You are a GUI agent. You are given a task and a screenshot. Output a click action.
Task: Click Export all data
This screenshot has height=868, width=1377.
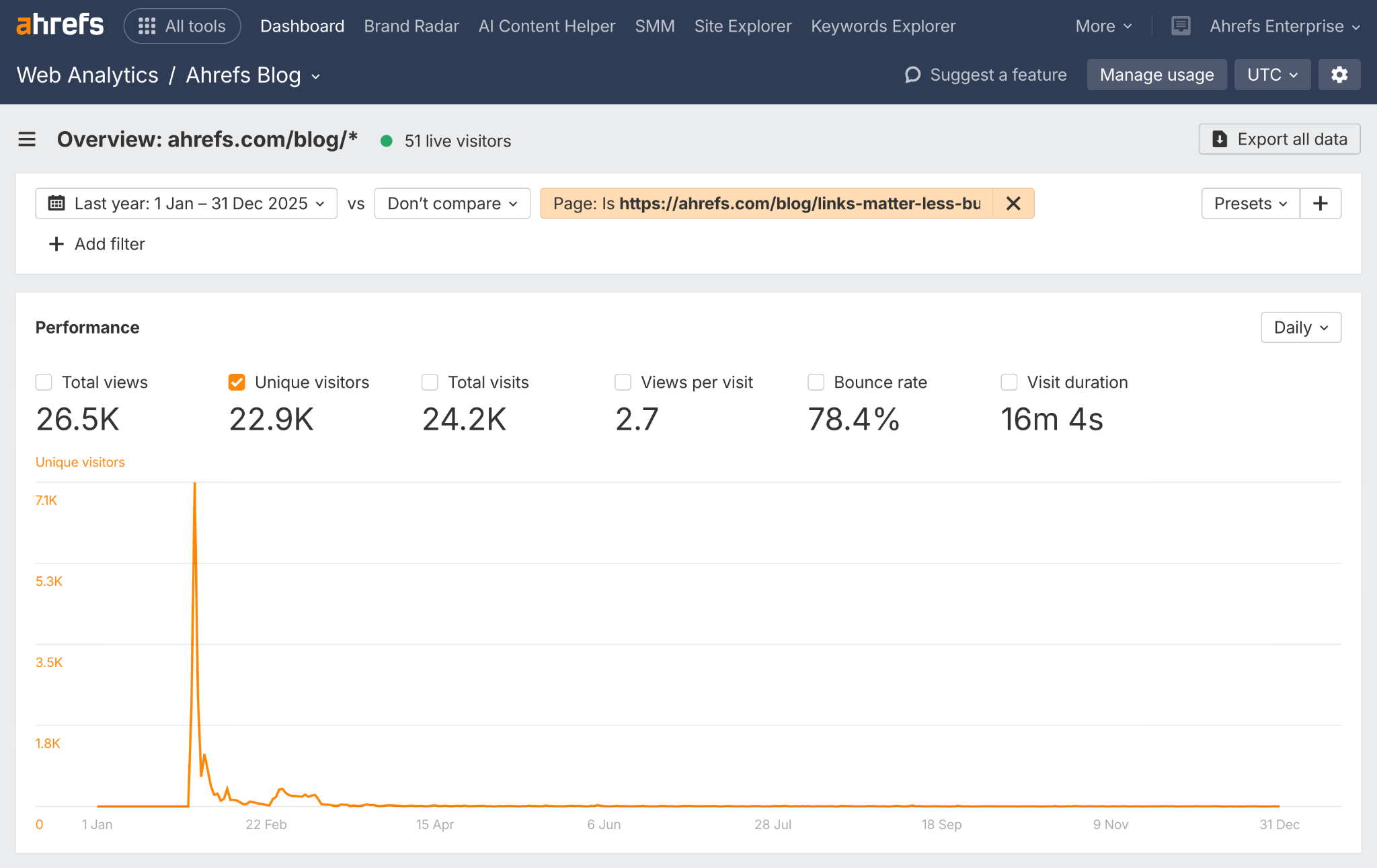[1278, 139]
